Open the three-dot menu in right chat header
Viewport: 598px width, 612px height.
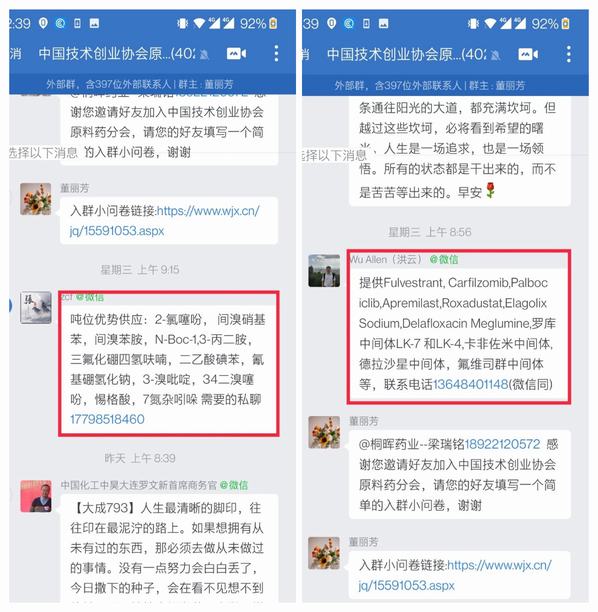click(x=569, y=54)
